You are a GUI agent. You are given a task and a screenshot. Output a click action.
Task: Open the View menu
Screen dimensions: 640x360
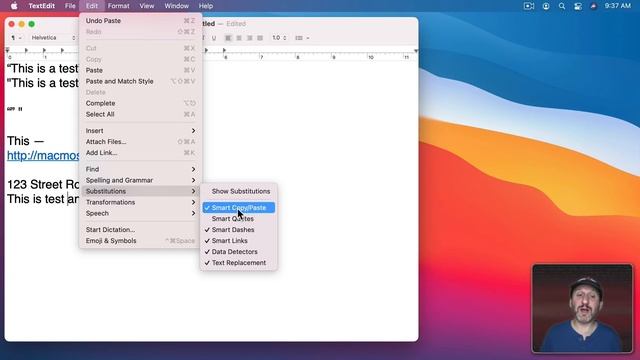click(147, 6)
